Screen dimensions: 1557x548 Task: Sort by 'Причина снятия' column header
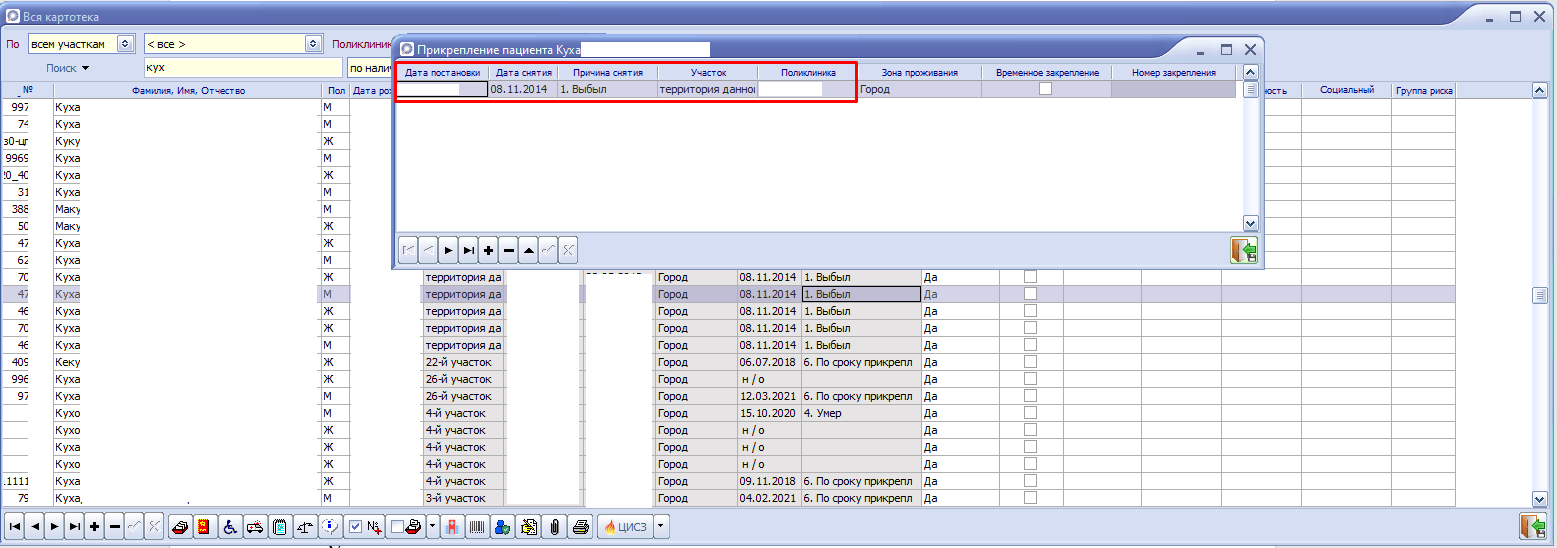[607, 73]
